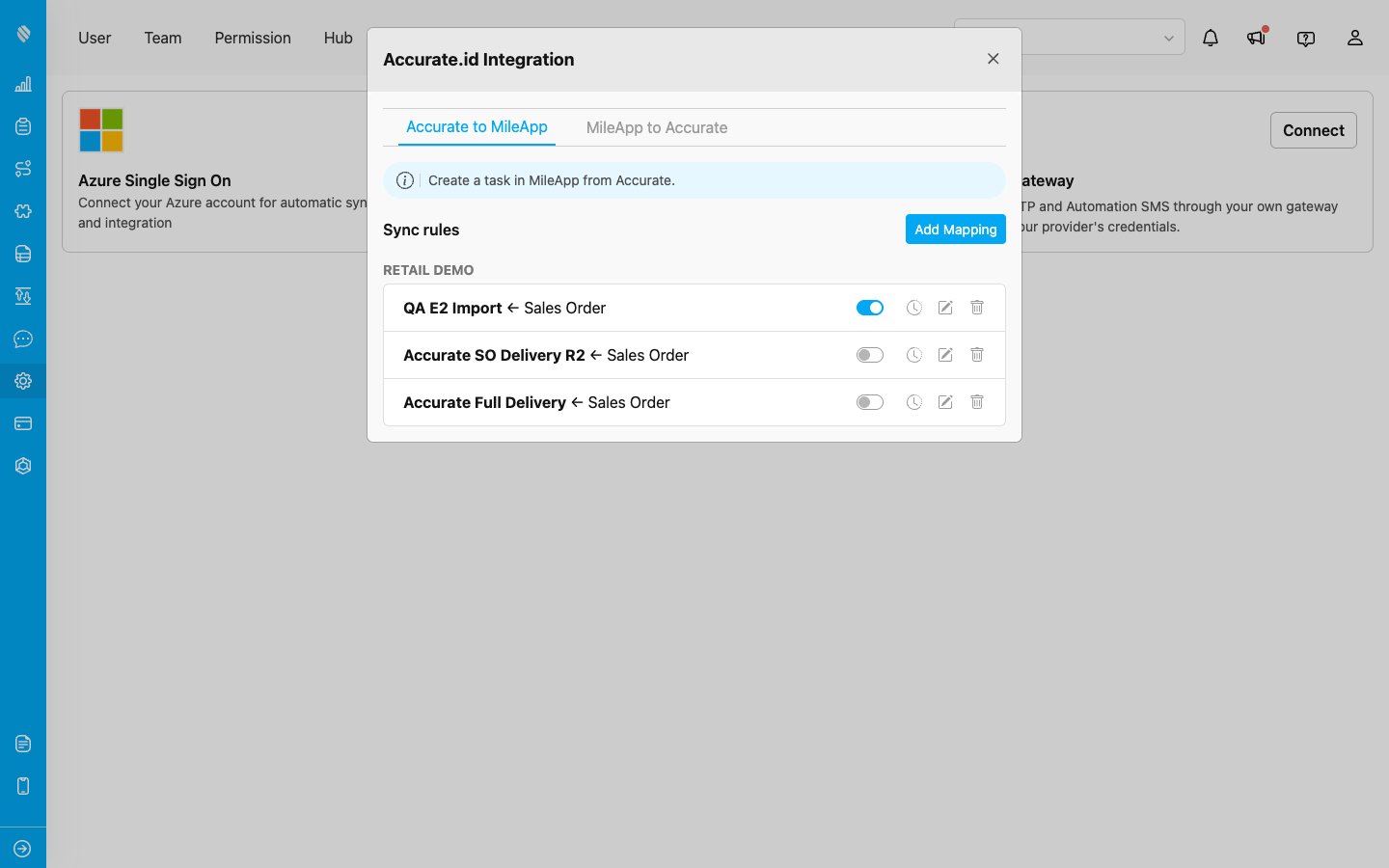Click the puzzle piece icon in the sidebar
The height and width of the screenshot is (868, 1389).
click(x=23, y=211)
